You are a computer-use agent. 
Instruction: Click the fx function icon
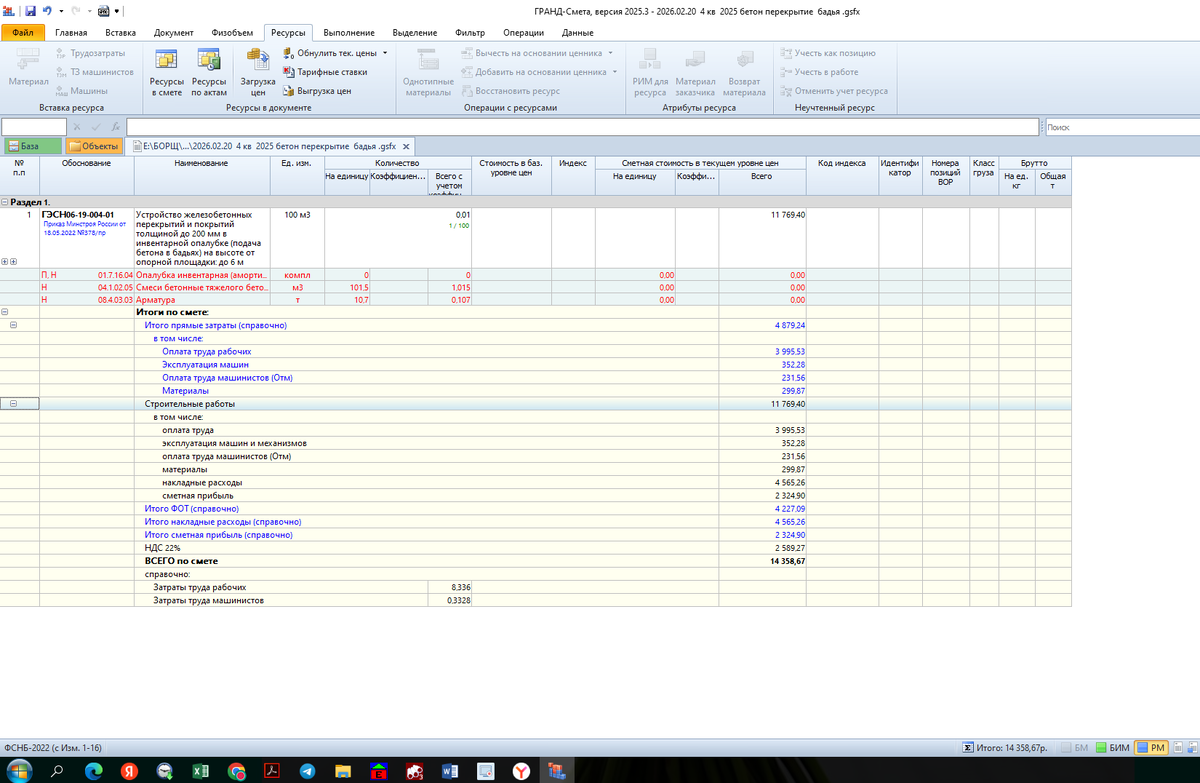pos(116,127)
